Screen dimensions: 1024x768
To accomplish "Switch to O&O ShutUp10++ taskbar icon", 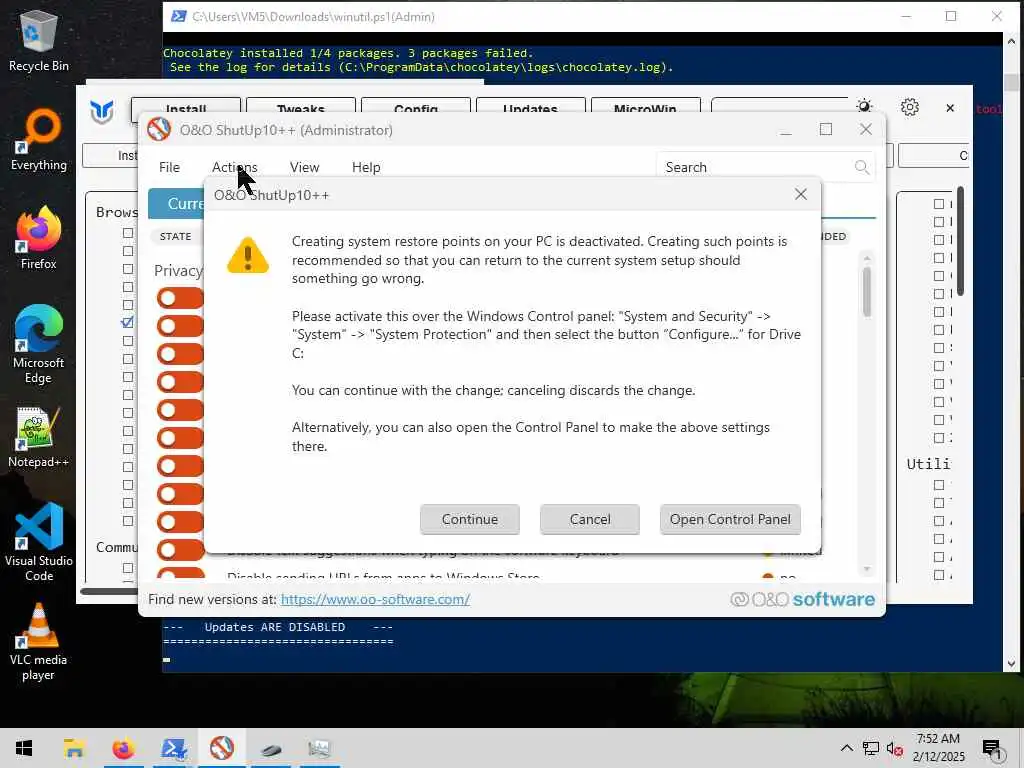I will [x=222, y=748].
